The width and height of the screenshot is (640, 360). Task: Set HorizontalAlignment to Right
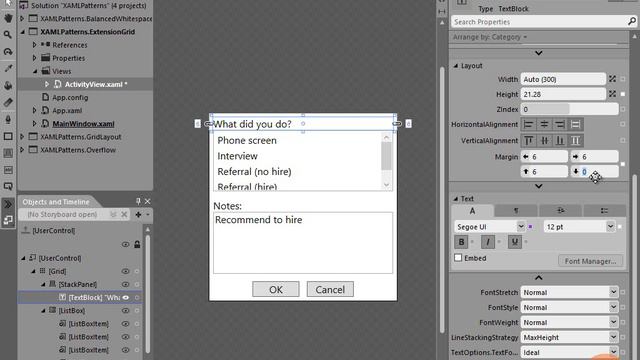pyautogui.click(x=560, y=124)
